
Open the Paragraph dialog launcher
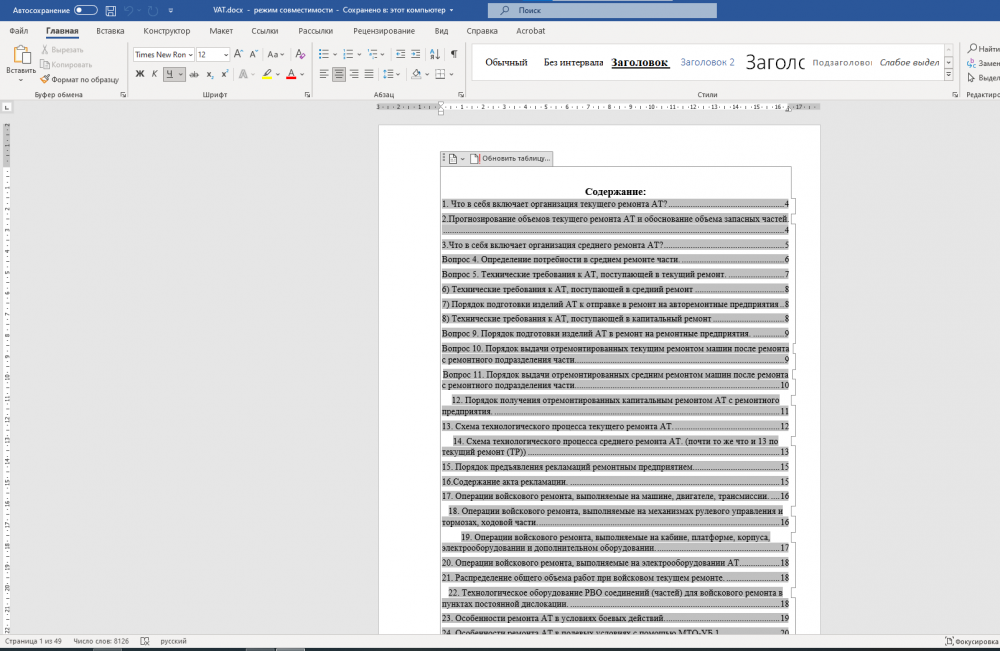click(x=461, y=94)
